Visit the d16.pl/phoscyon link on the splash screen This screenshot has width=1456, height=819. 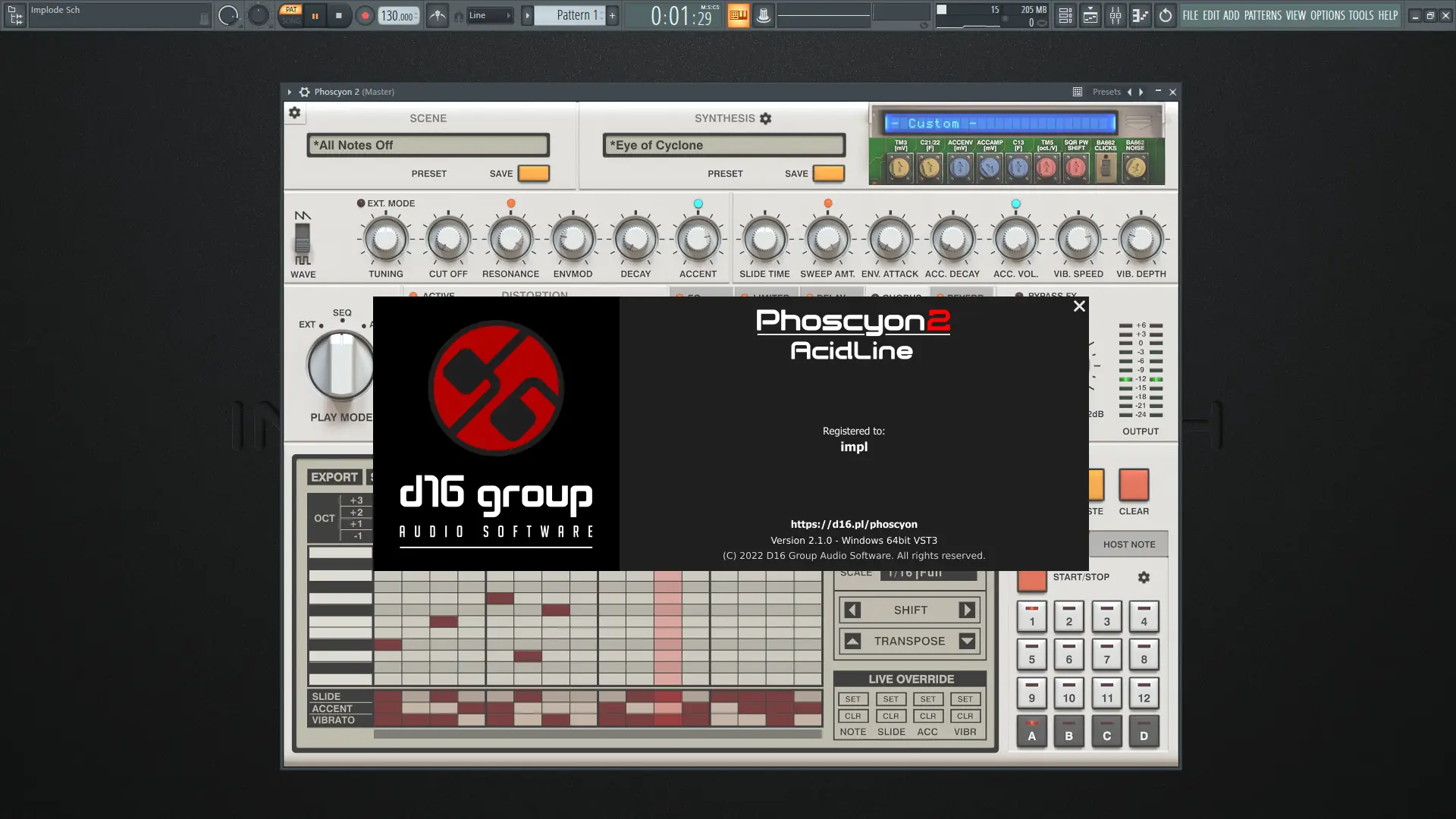point(853,524)
